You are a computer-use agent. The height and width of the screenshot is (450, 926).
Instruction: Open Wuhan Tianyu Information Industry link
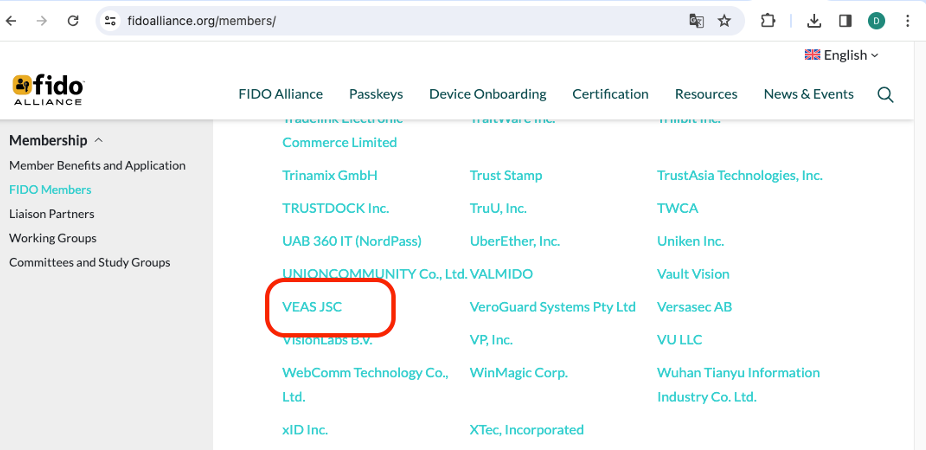(x=738, y=384)
